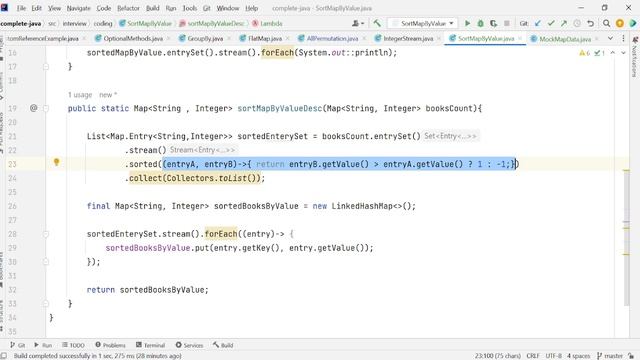
Task: Open the Run menu
Action: [171, 8]
